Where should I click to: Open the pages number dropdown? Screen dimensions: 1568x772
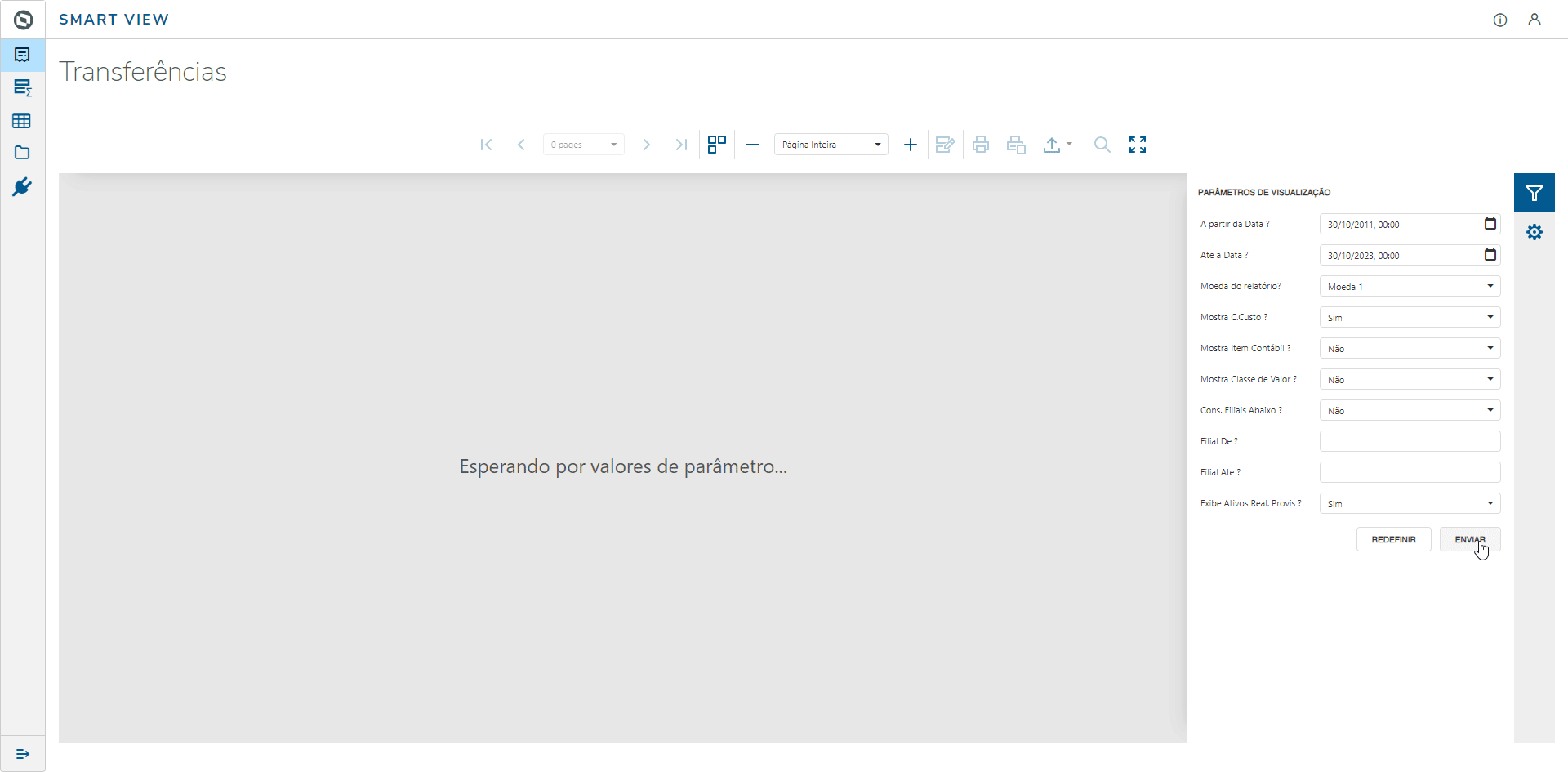tap(584, 145)
